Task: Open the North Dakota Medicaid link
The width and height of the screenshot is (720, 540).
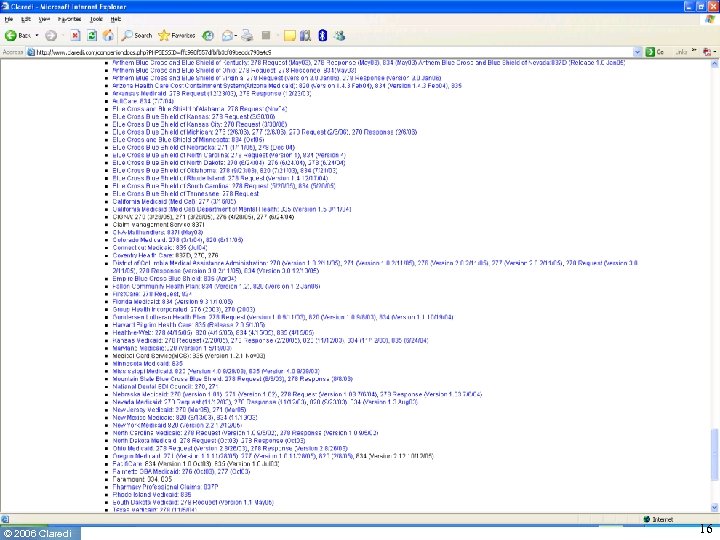Action: coord(209,440)
